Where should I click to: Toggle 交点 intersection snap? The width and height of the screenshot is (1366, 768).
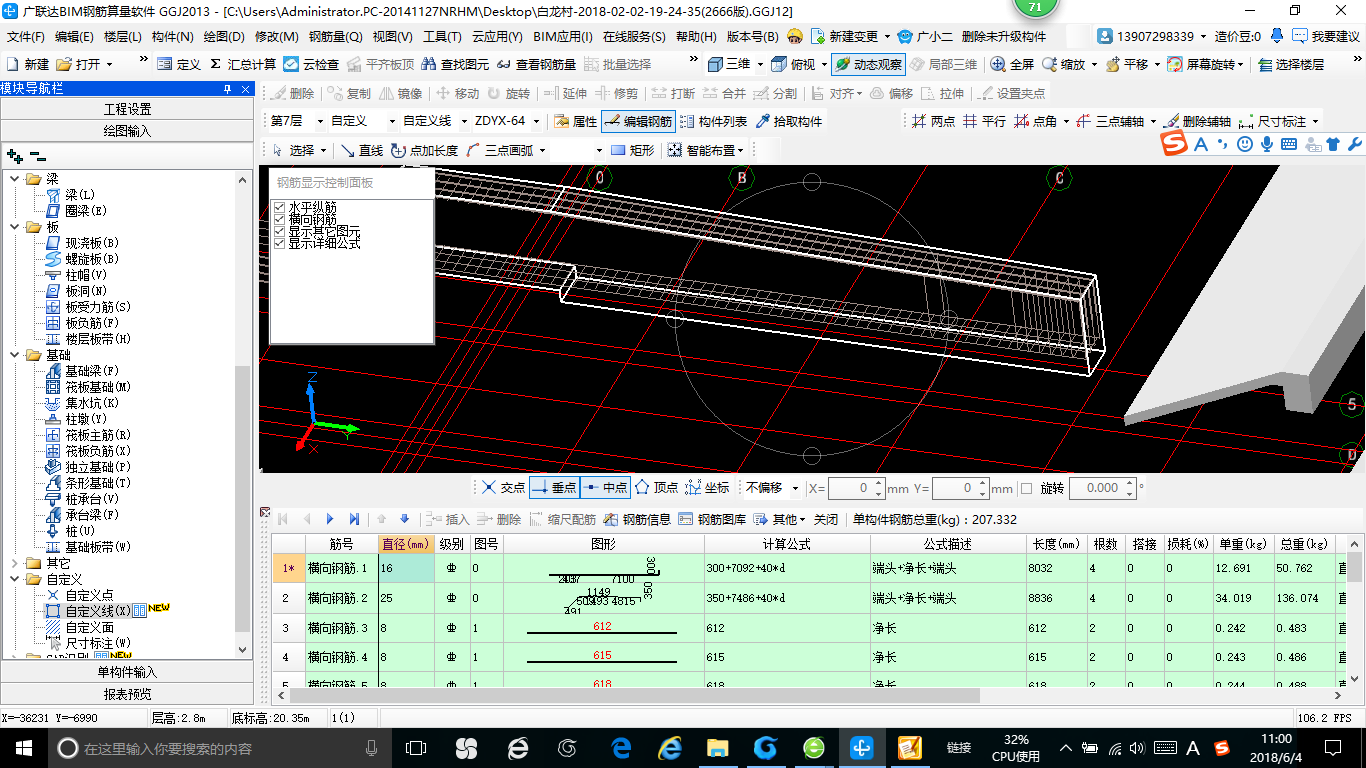[x=502, y=488]
